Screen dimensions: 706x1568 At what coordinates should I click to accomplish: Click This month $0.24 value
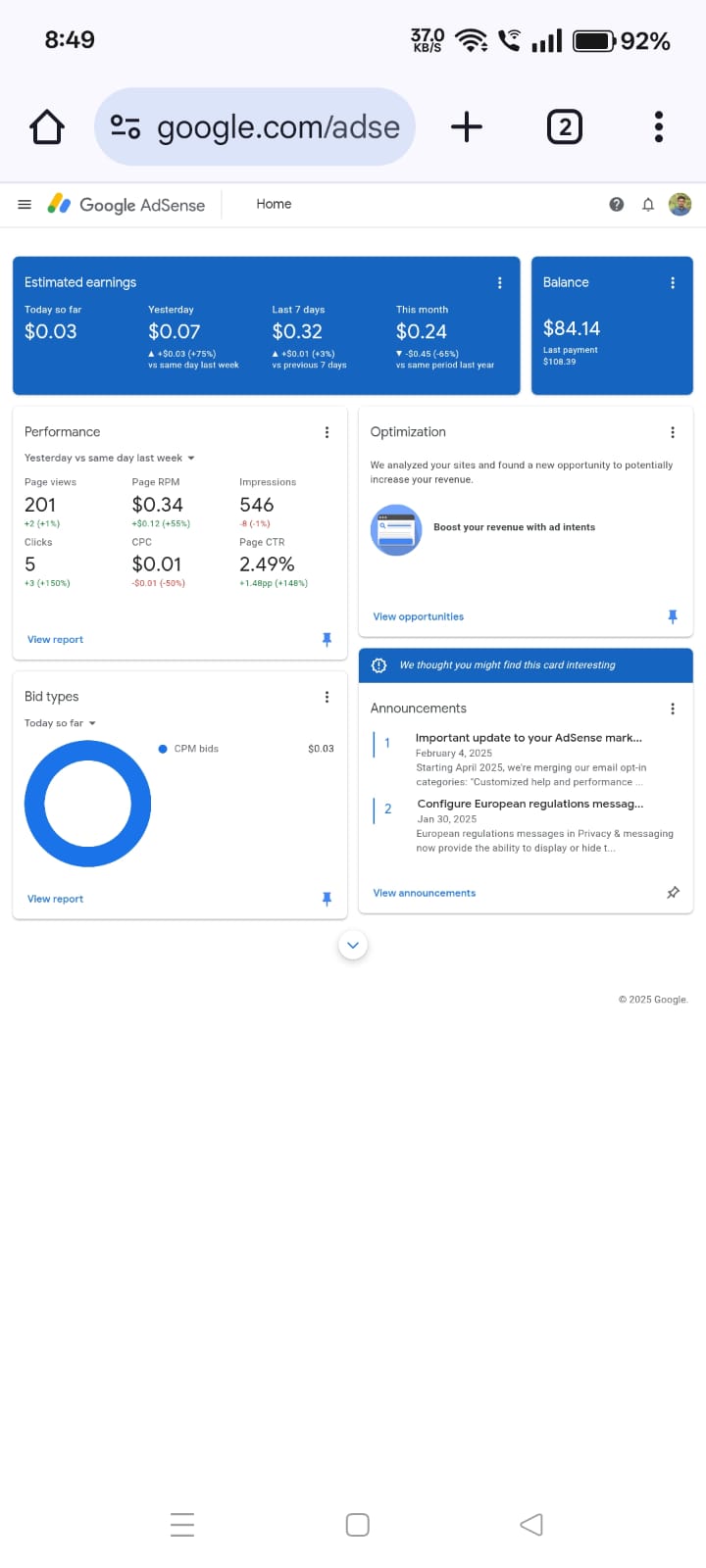click(x=422, y=331)
